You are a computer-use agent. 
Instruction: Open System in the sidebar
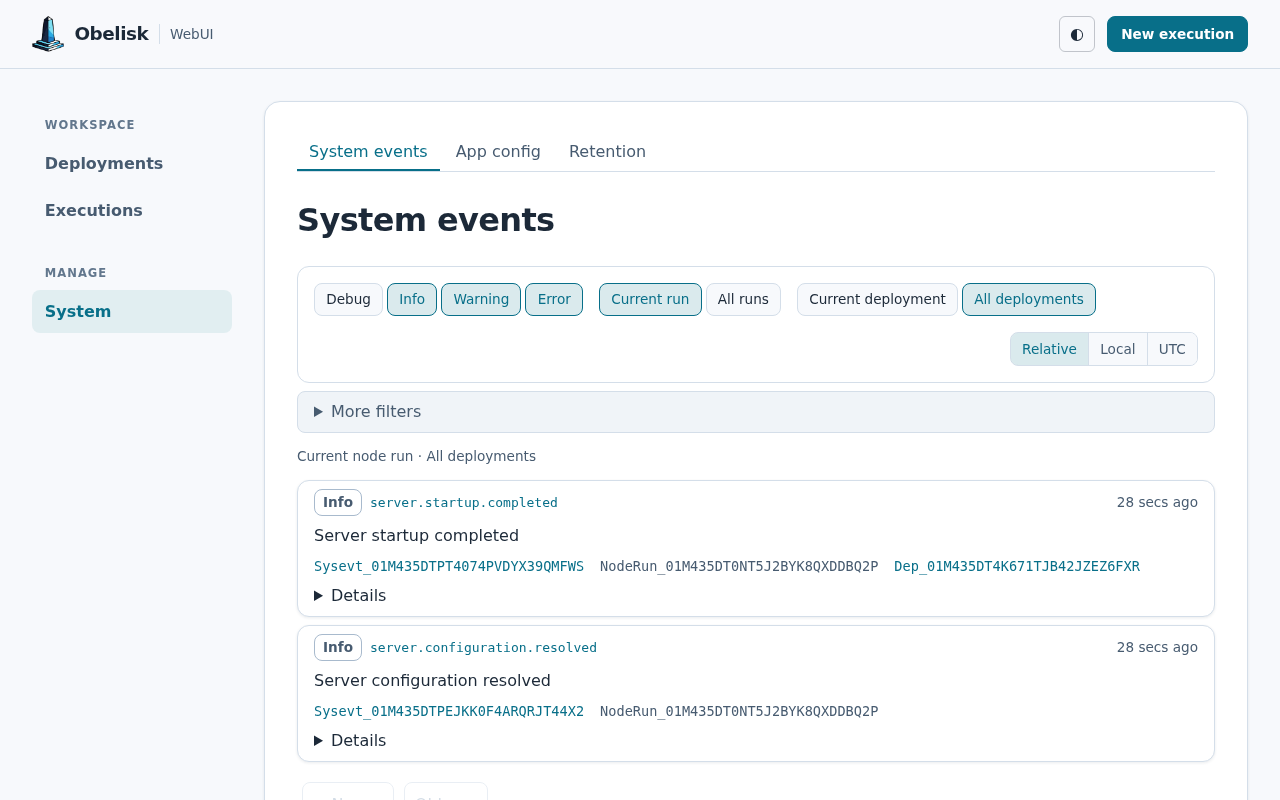132,312
